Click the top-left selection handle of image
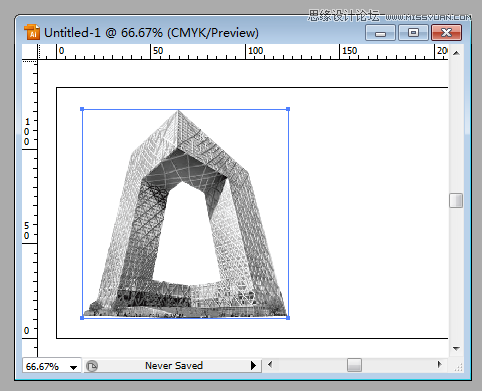Screen dimensions: 482x391 [x=82, y=109]
